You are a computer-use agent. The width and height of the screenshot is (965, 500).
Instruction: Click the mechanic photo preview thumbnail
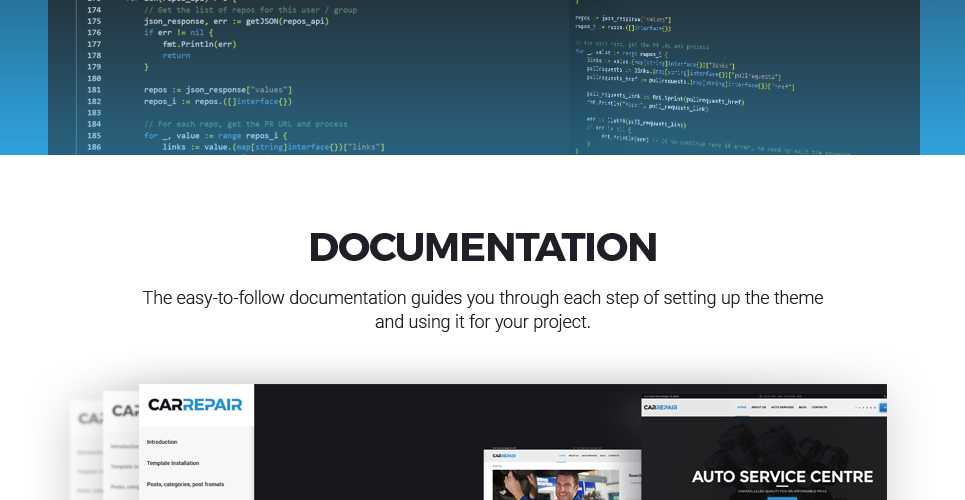(x=556, y=485)
